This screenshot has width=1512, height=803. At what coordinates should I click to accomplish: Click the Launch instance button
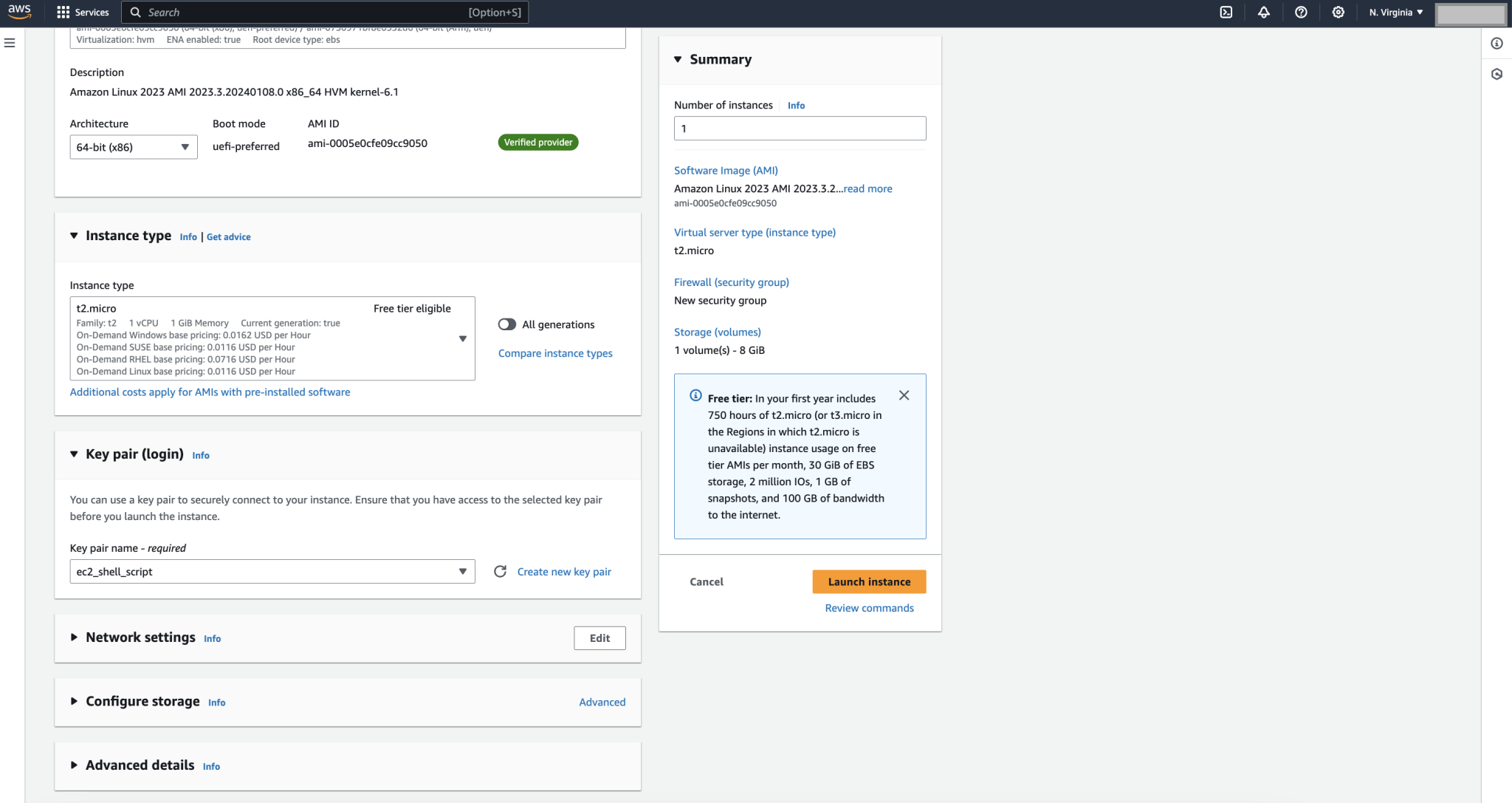[x=869, y=581]
